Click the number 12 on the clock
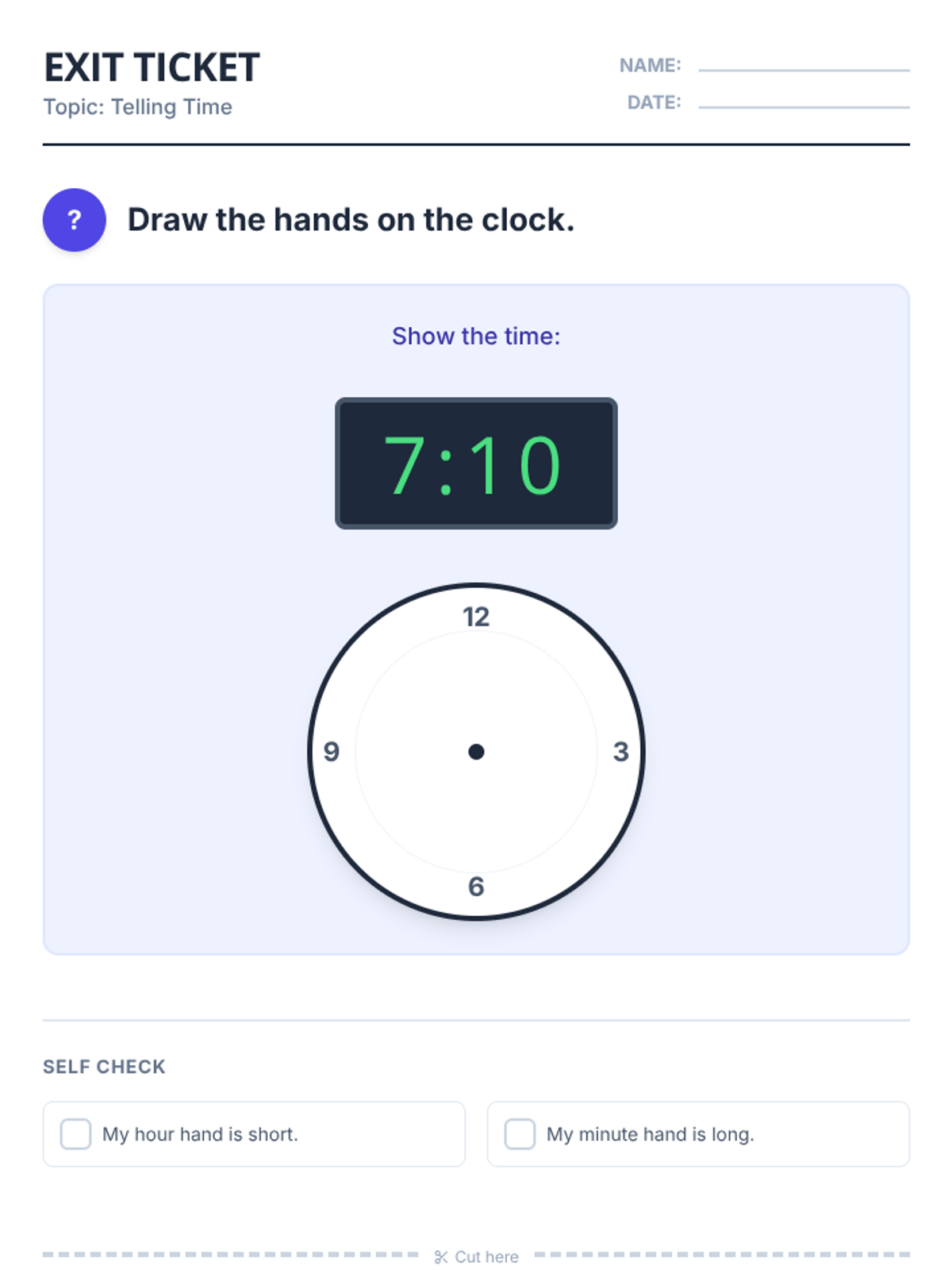The width and height of the screenshot is (952, 1270). 476,617
